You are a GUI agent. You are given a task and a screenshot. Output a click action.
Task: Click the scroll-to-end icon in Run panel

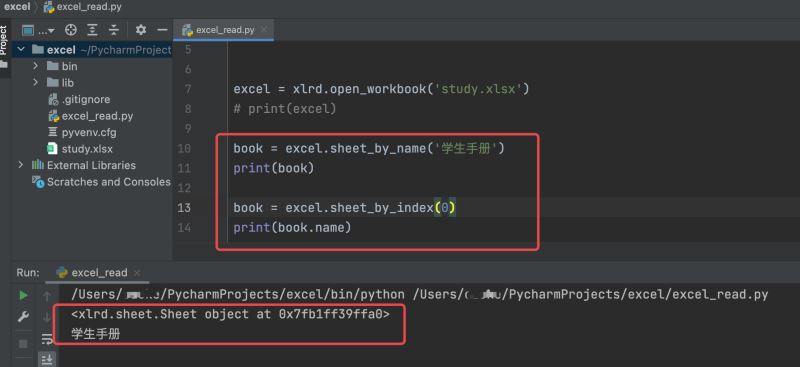point(47,360)
